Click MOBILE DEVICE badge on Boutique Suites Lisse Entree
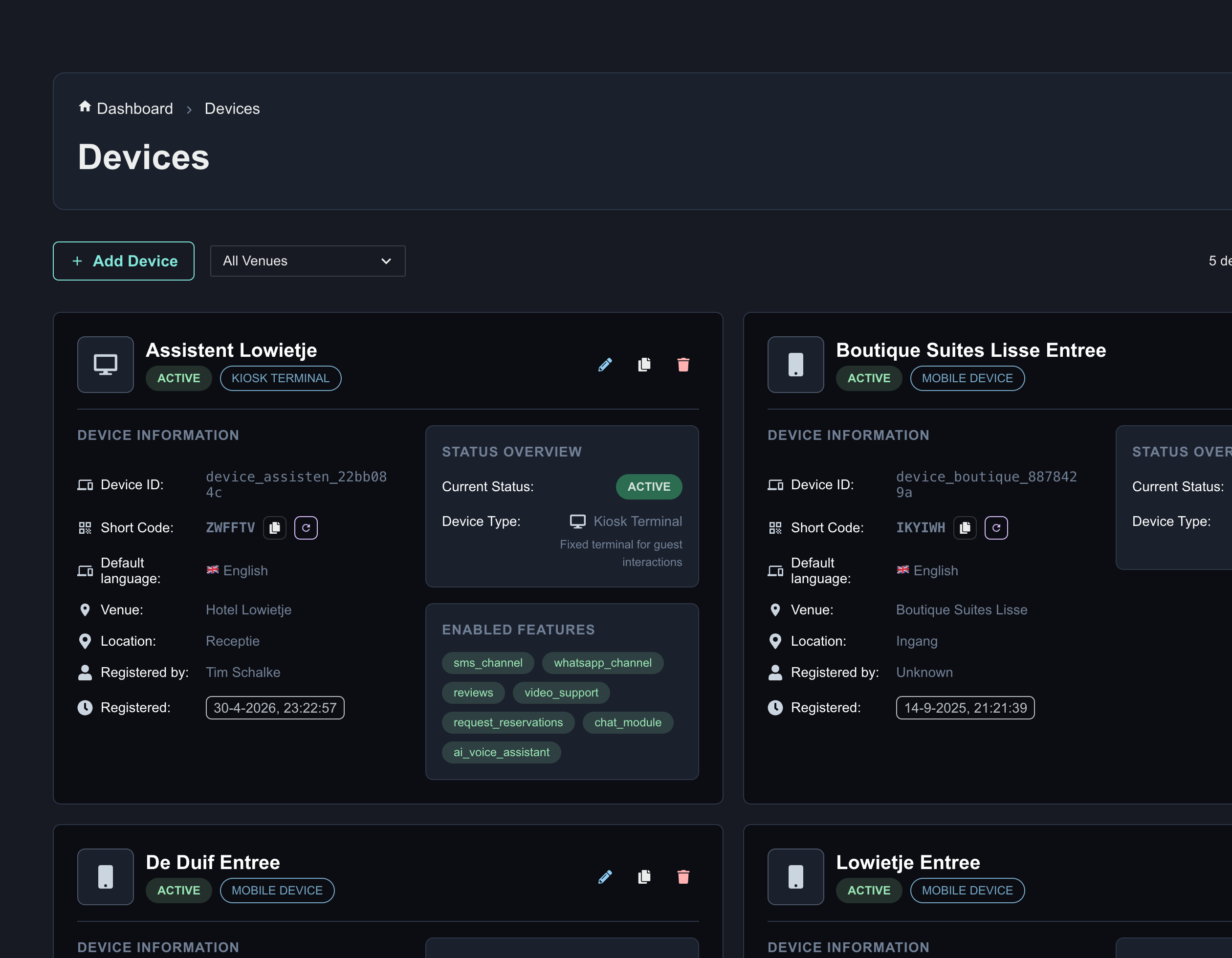This screenshot has width=1232, height=958. (968, 378)
